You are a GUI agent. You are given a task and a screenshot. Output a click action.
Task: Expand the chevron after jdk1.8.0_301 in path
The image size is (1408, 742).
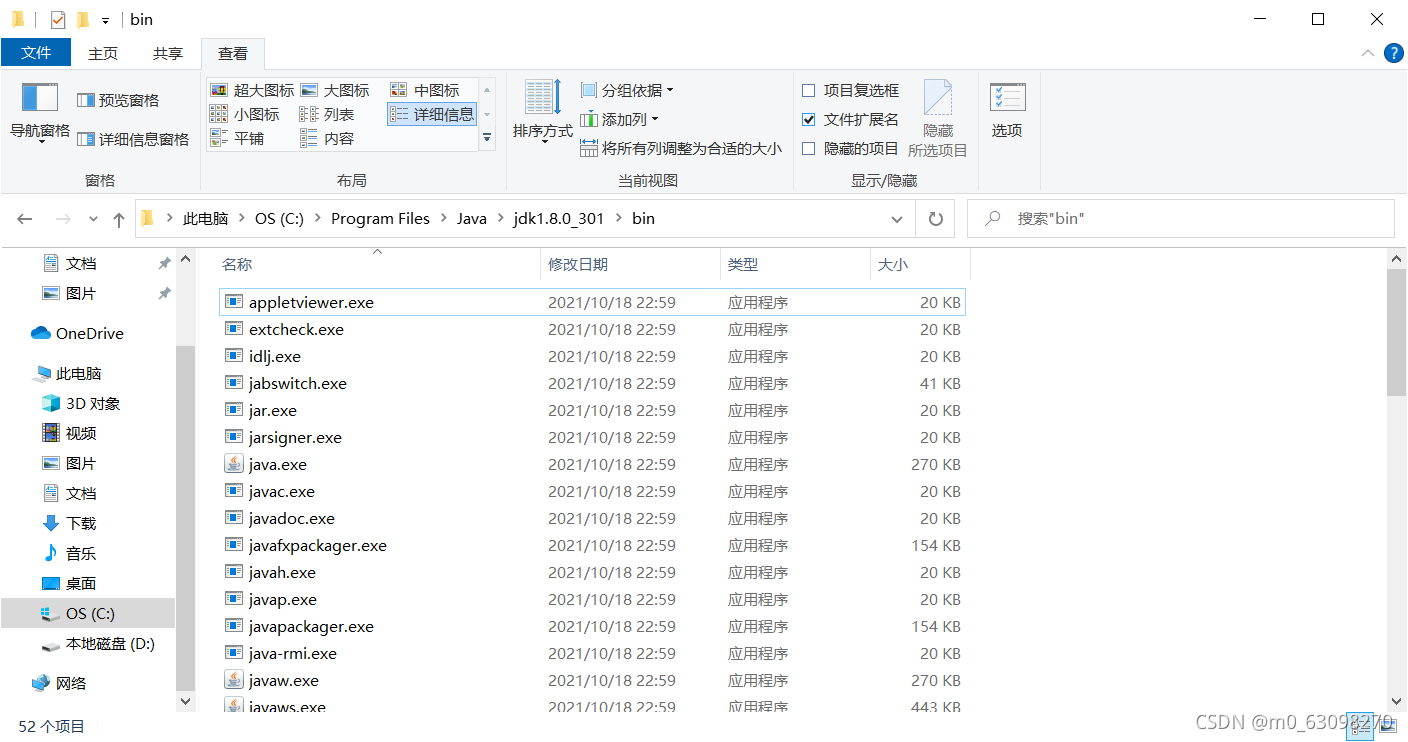point(619,218)
